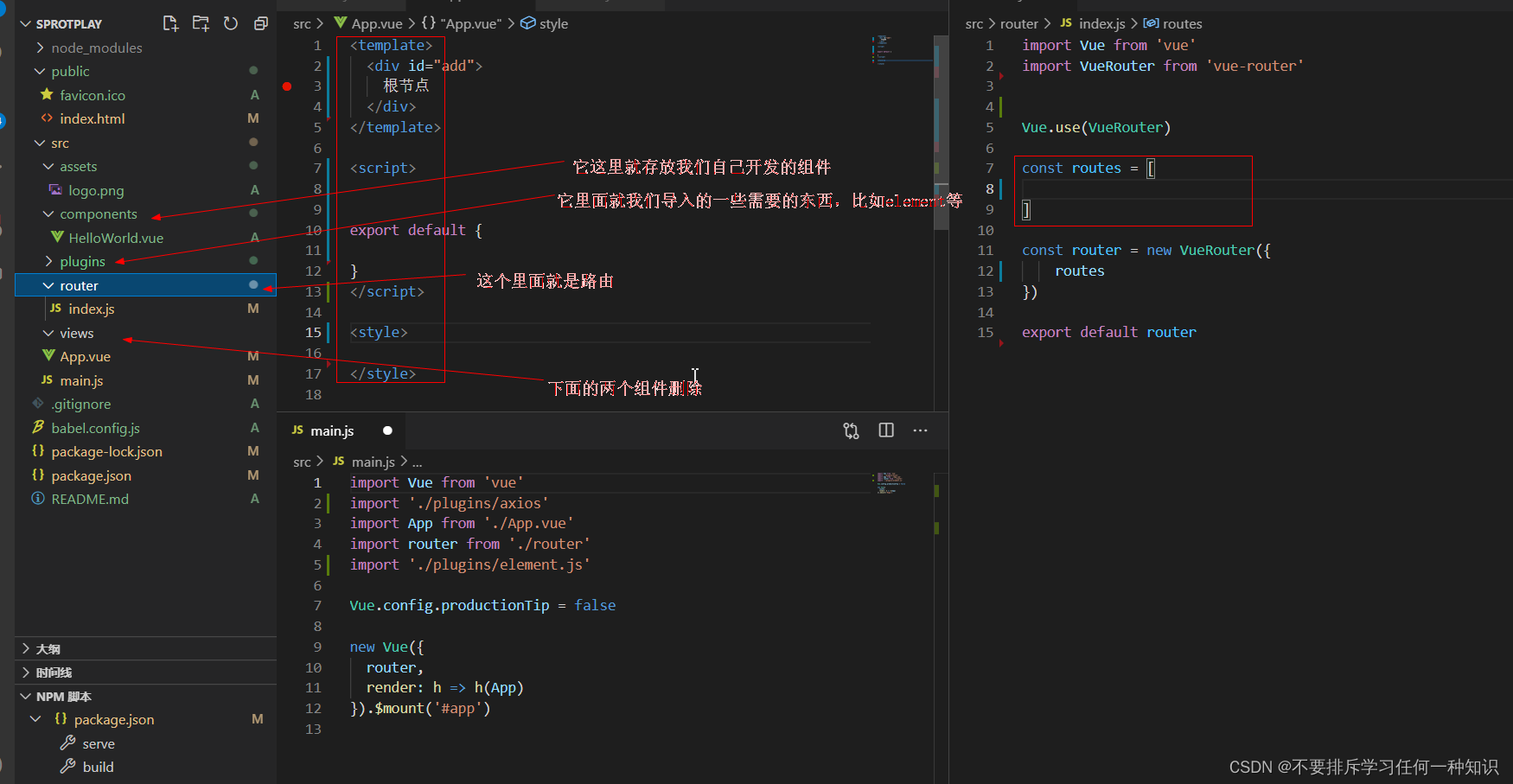Open the .gitignore file
1513x784 pixels.
pyautogui.click(x=80, y=404)
